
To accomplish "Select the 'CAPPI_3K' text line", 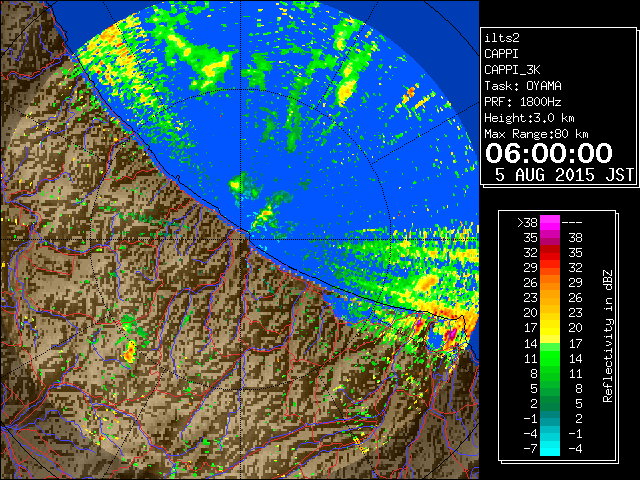I will tap(512, 70).
